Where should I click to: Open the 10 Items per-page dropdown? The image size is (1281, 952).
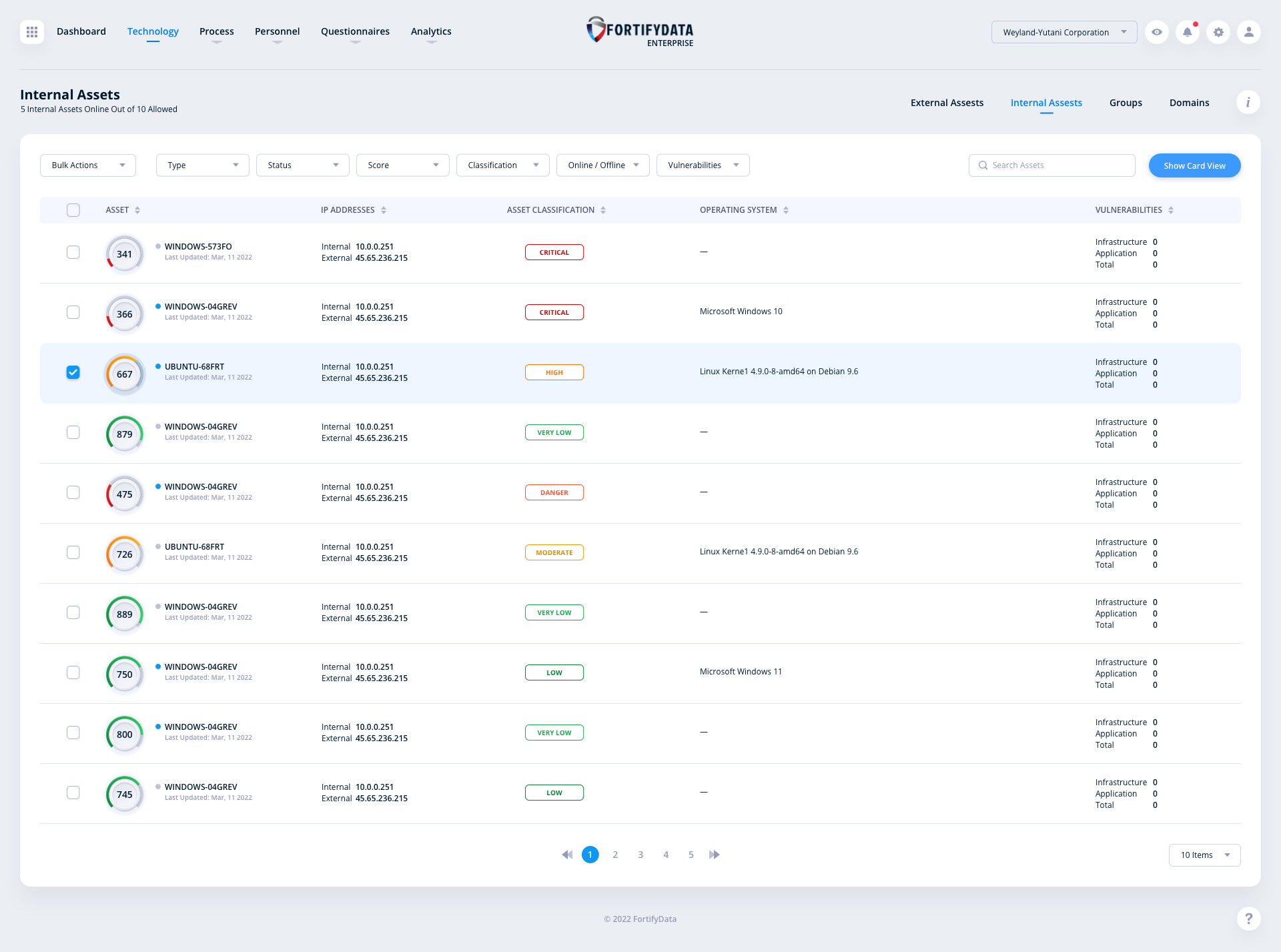tap(1204, 855)
